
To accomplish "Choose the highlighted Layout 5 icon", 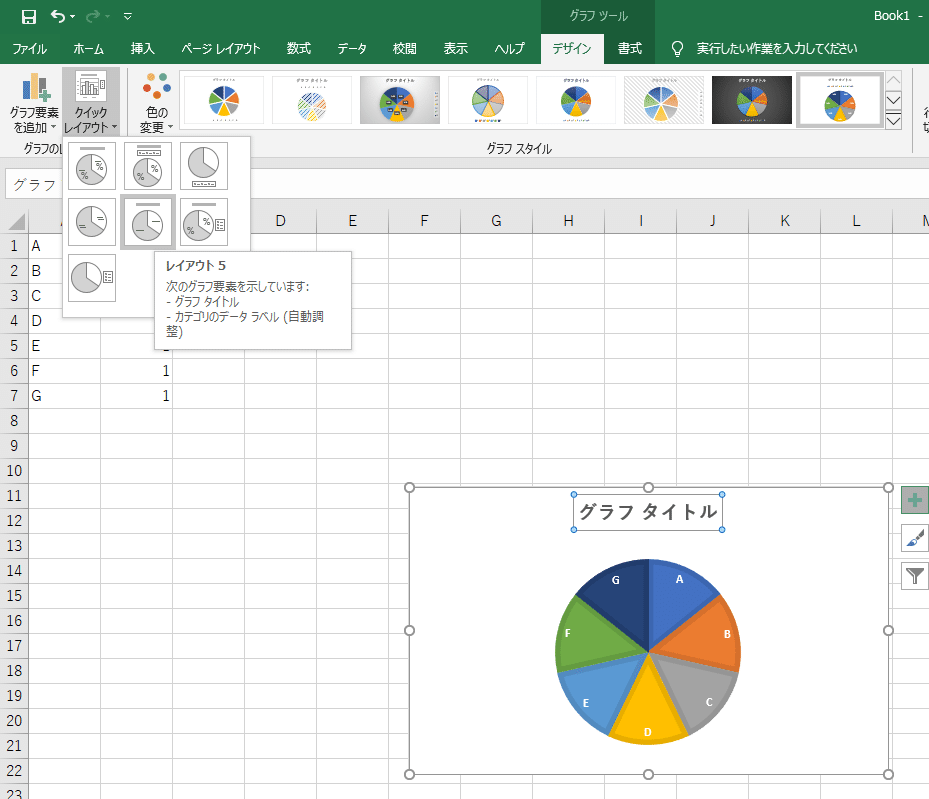I will (148, 222).
